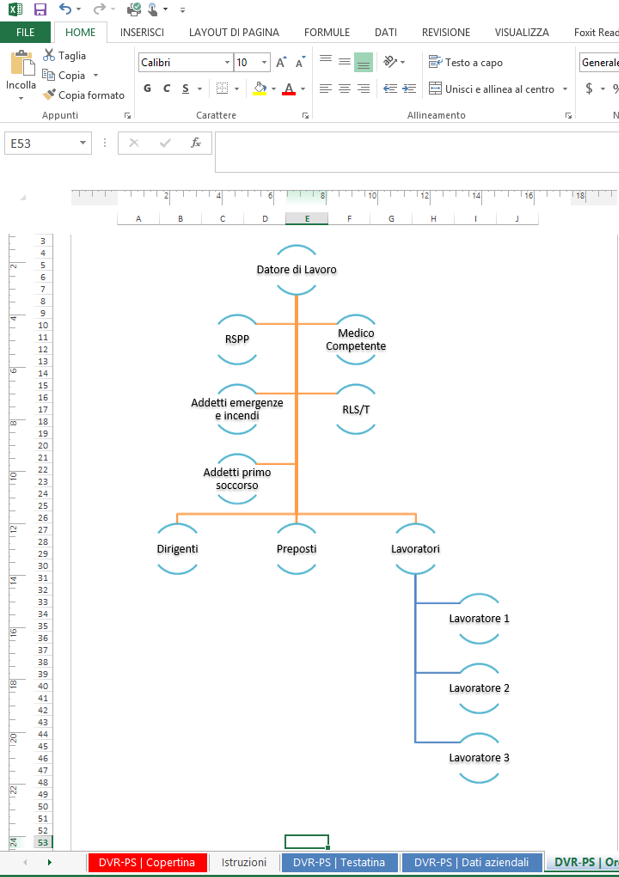The width and height of the screenshot is (619, 877).
Task: Switch to the DVR-PS | Testatina sheet
Action: tap(339, 862)
